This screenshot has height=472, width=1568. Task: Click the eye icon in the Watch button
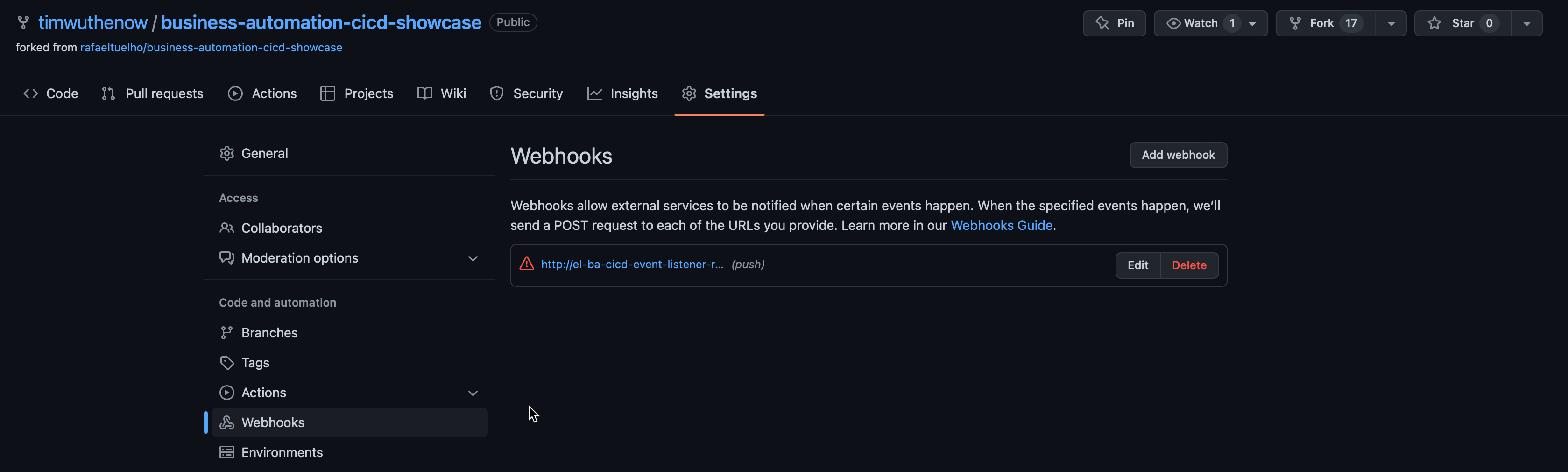point(1173,23)
